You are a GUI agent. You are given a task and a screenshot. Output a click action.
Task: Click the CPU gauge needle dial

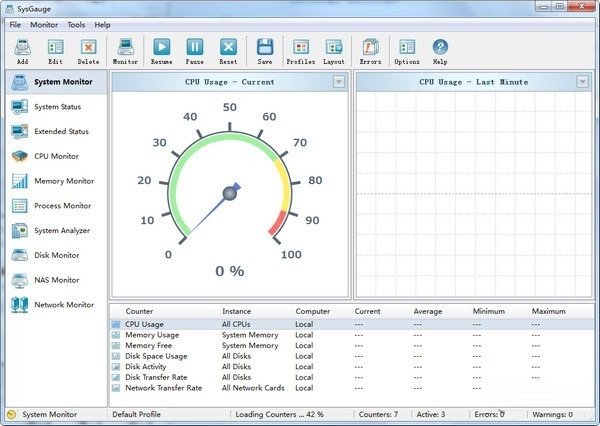pyautogui.click(x=229, y=194)
